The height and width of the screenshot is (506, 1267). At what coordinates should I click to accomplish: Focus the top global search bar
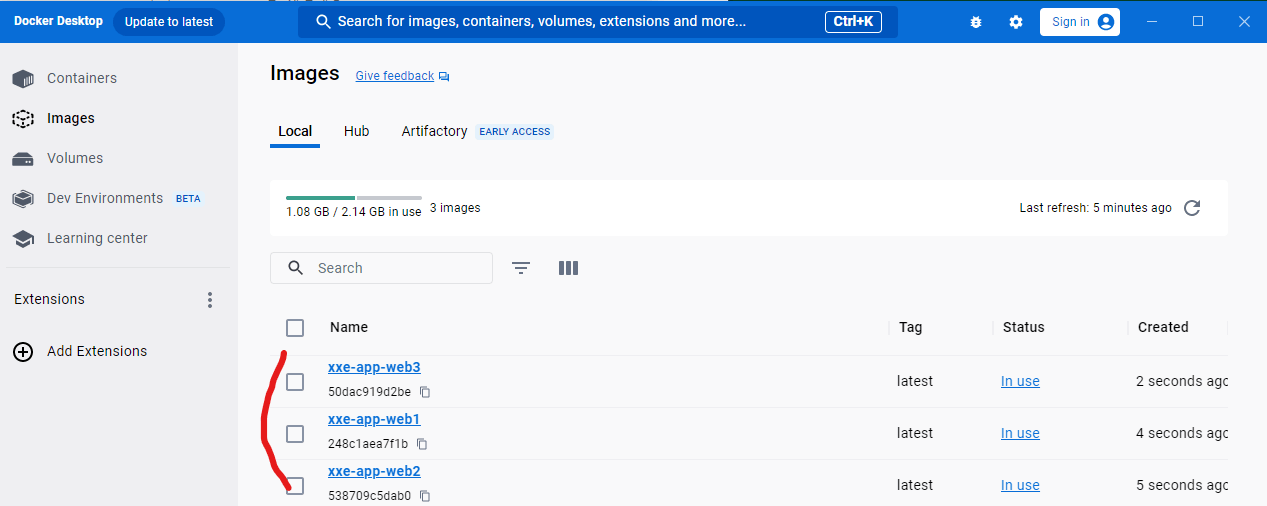[598, 21]
